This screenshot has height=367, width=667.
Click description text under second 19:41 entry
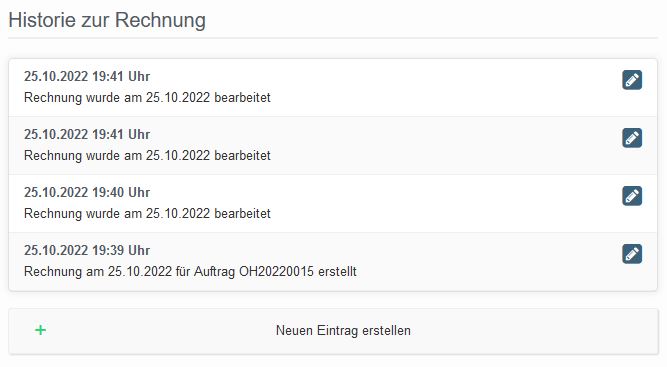(147, 155)
